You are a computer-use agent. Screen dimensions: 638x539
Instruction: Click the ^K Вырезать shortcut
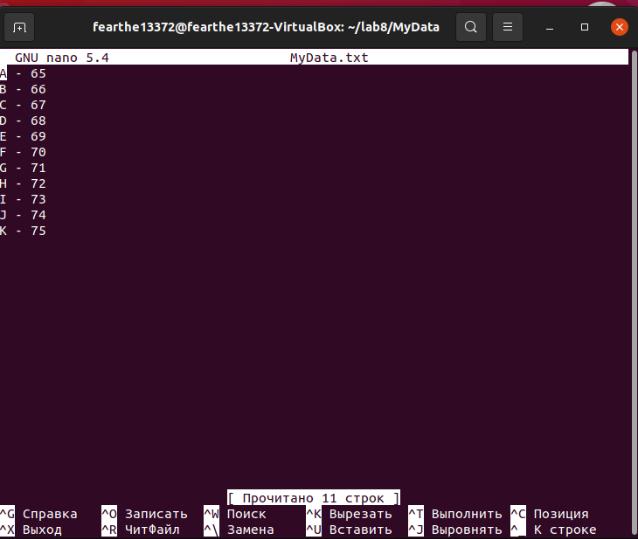(349, 514)
